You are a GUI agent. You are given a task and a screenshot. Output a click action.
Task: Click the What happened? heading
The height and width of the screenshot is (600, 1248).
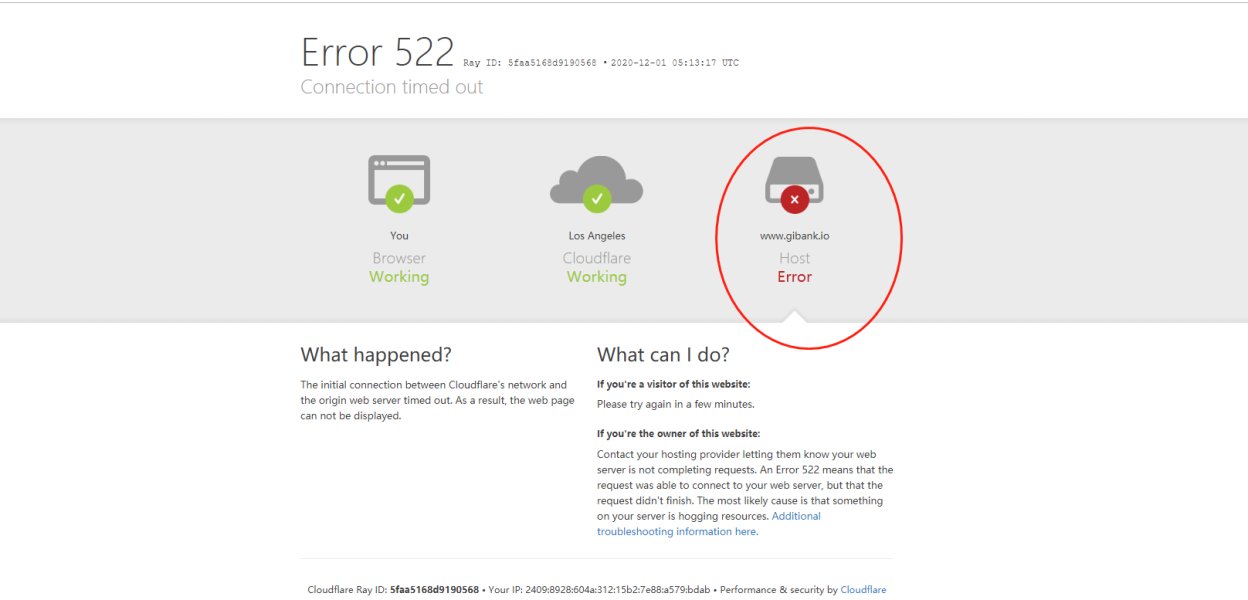pyautogui.click(x=376, y=355)
